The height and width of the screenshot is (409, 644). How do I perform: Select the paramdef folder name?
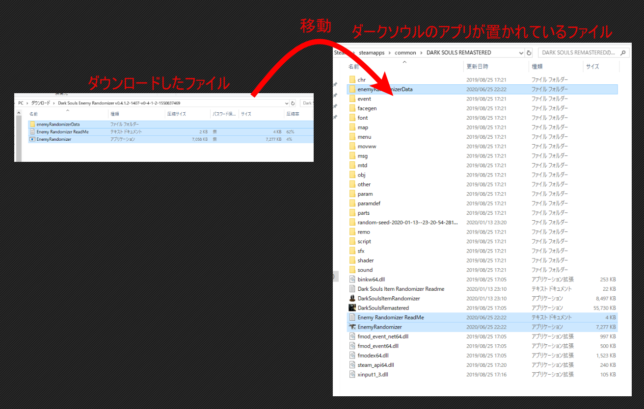tap(369, 203)
